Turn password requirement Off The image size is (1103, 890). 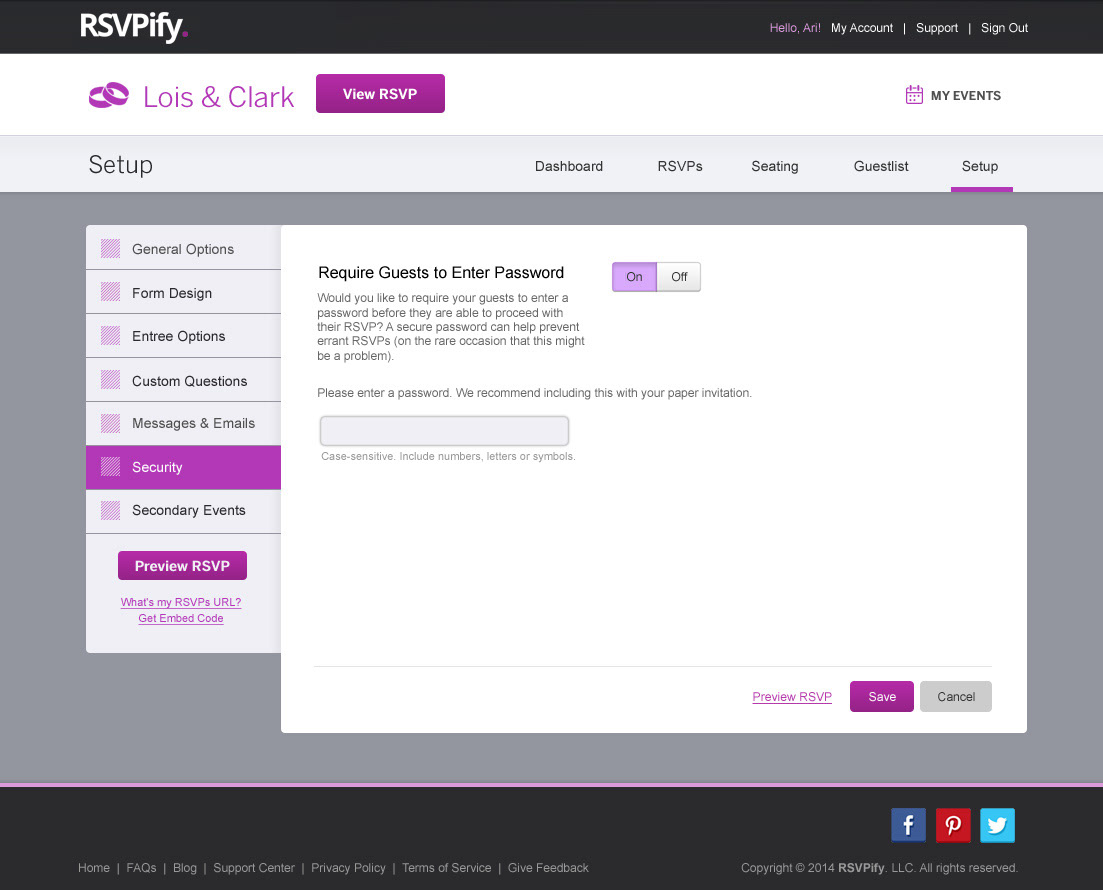[x=679, y=276]
